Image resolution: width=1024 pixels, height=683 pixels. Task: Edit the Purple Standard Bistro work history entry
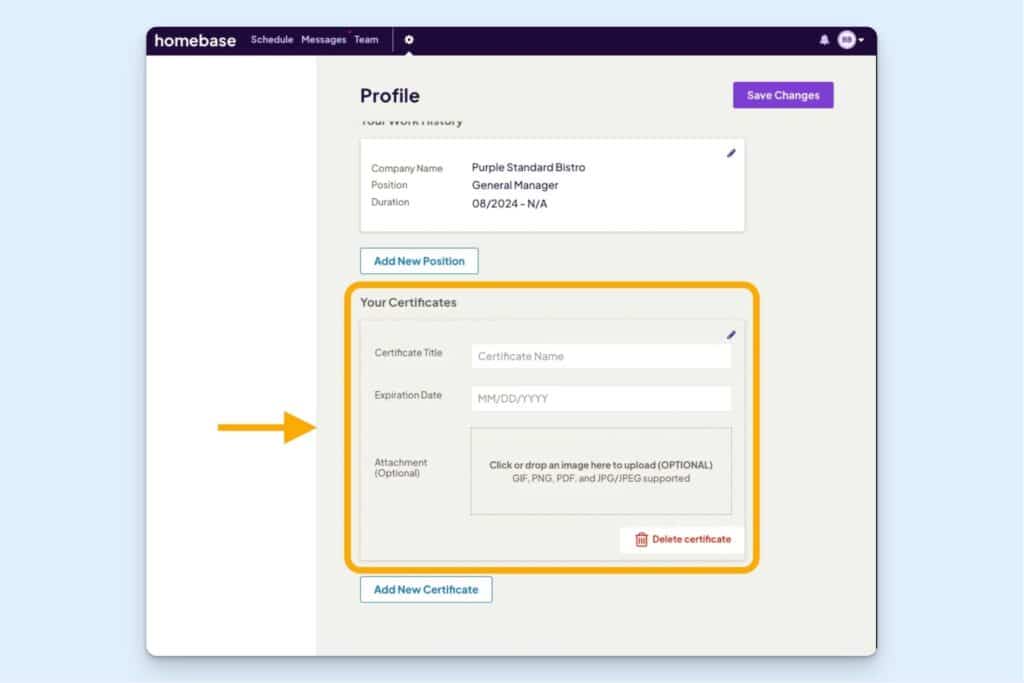click(x=731, y=152)
